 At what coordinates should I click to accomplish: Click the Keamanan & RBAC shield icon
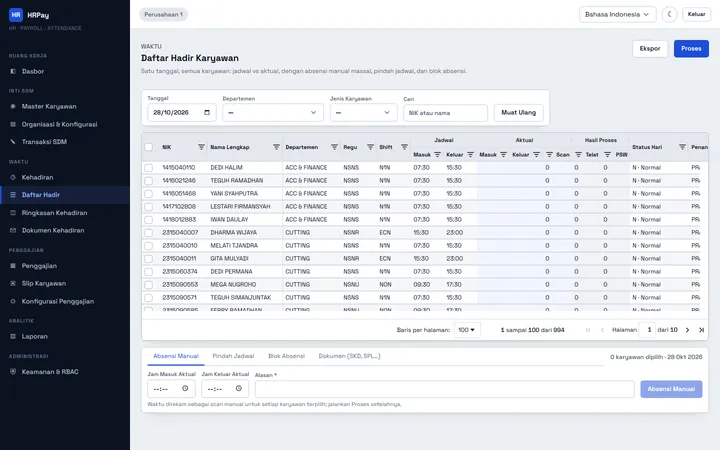pos(13,372)
